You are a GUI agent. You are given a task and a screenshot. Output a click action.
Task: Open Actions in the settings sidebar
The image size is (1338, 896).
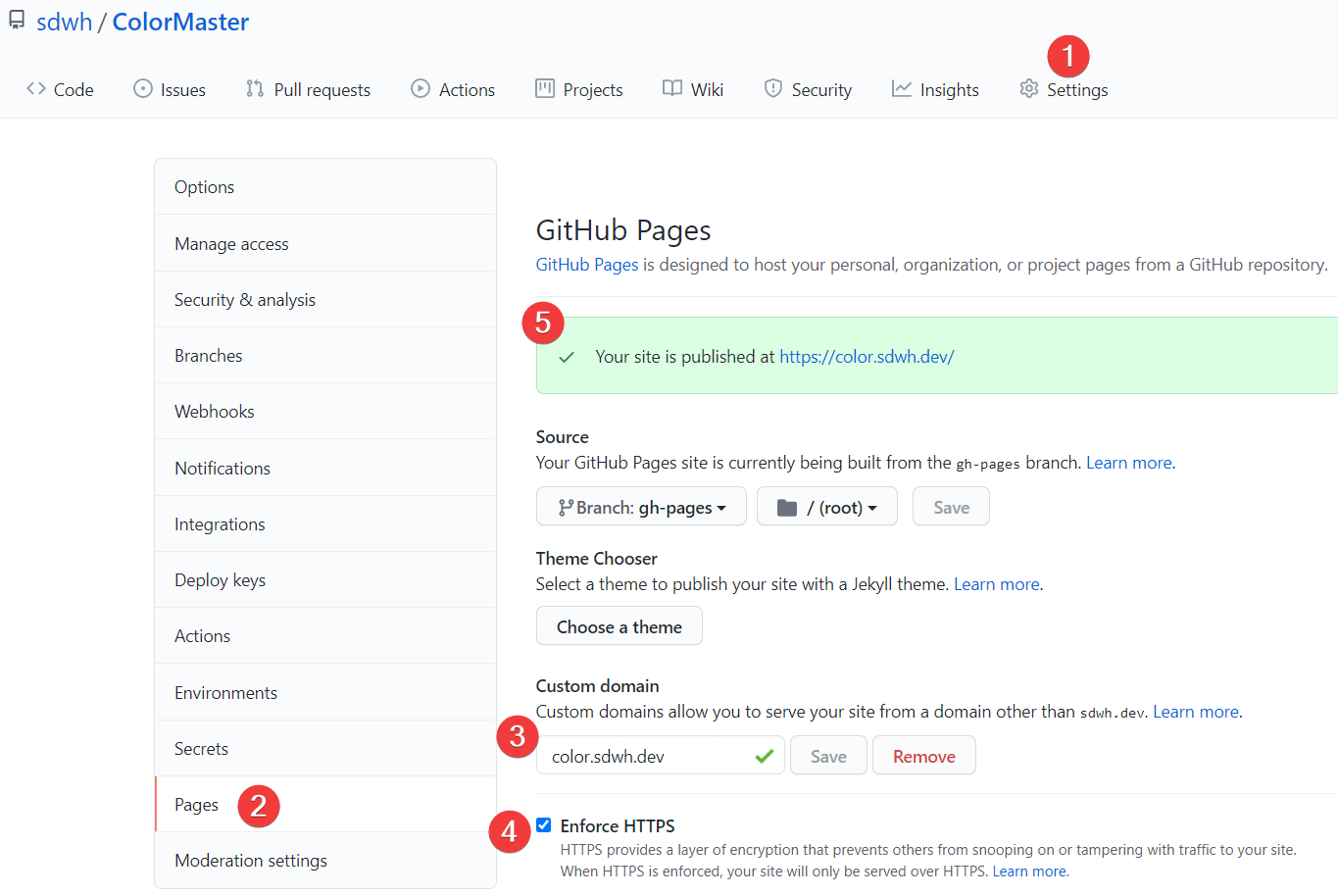pyautogui.click(x=325, y=635)
